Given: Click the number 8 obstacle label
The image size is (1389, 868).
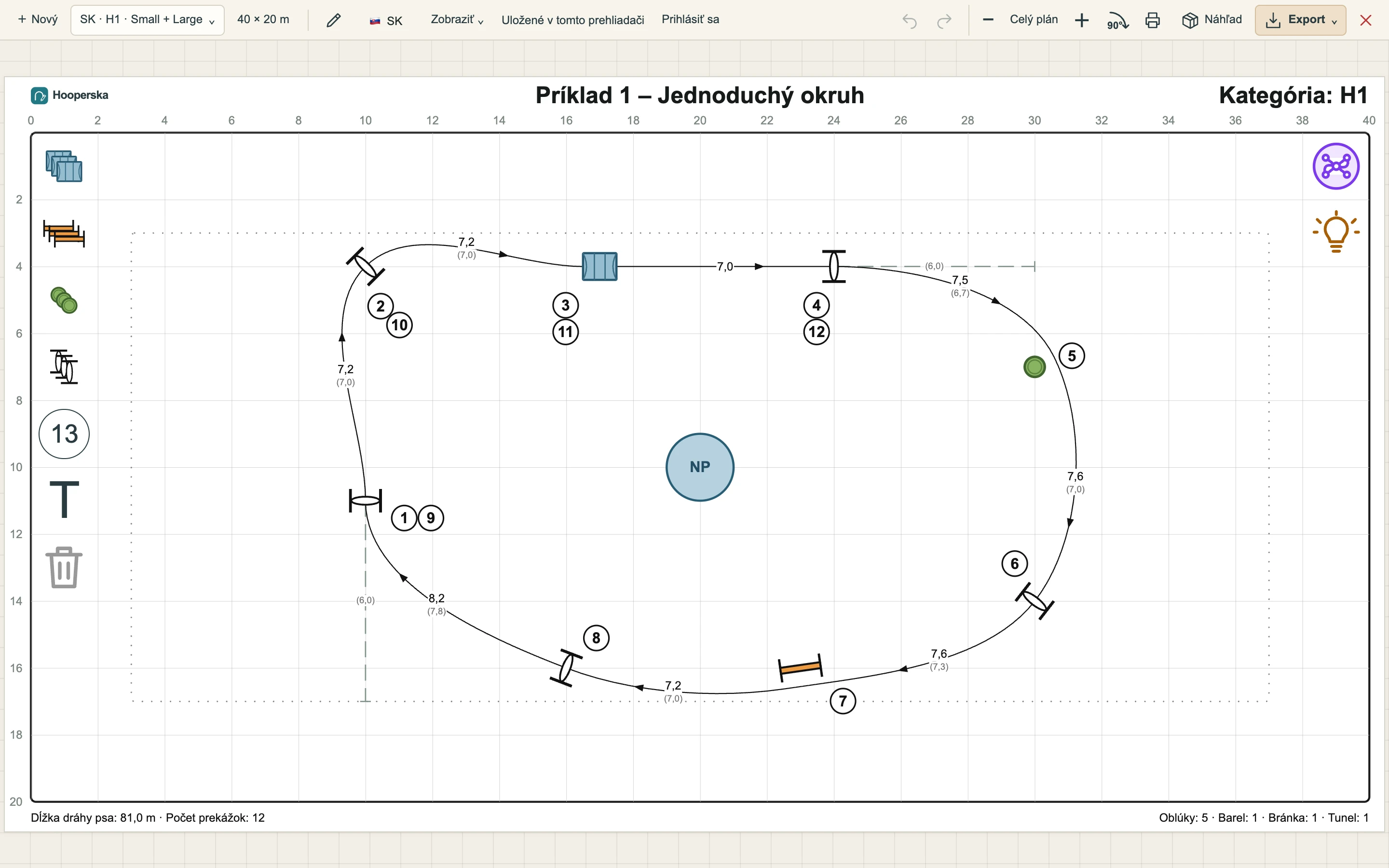Looking at the screenshot, I should [x=596, y=638].
